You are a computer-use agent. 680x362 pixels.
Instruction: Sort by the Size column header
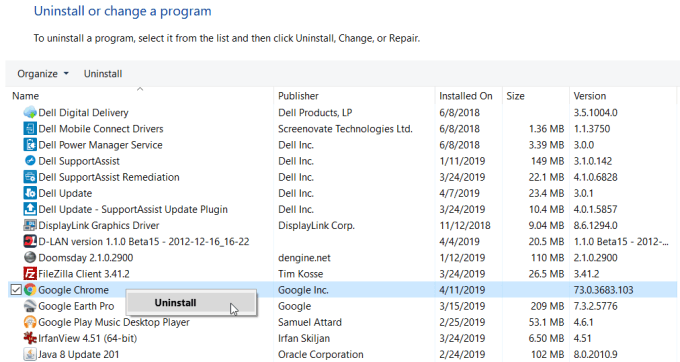pos(516,96)
